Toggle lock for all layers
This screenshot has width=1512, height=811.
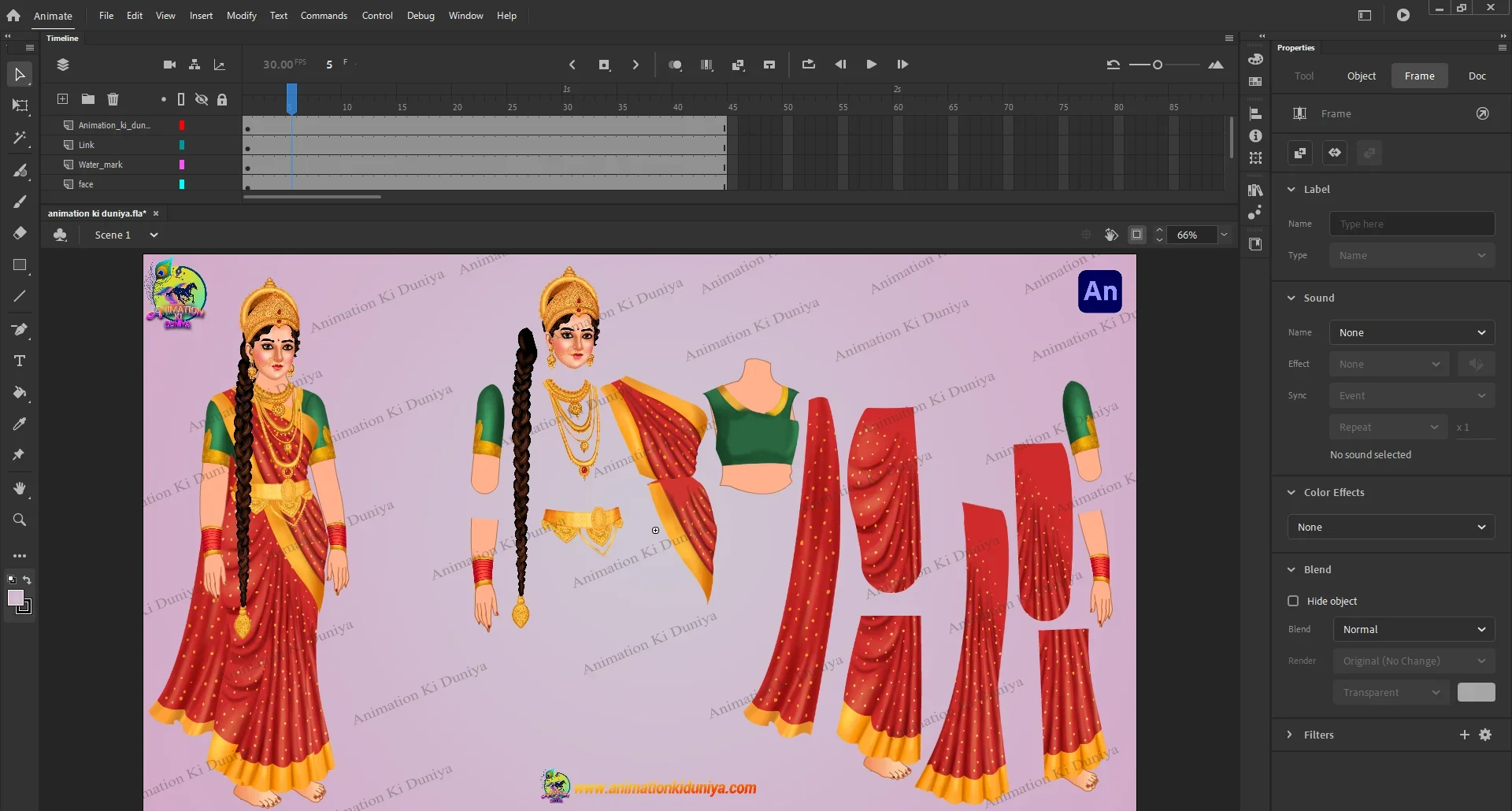click(x=222, y=100)
